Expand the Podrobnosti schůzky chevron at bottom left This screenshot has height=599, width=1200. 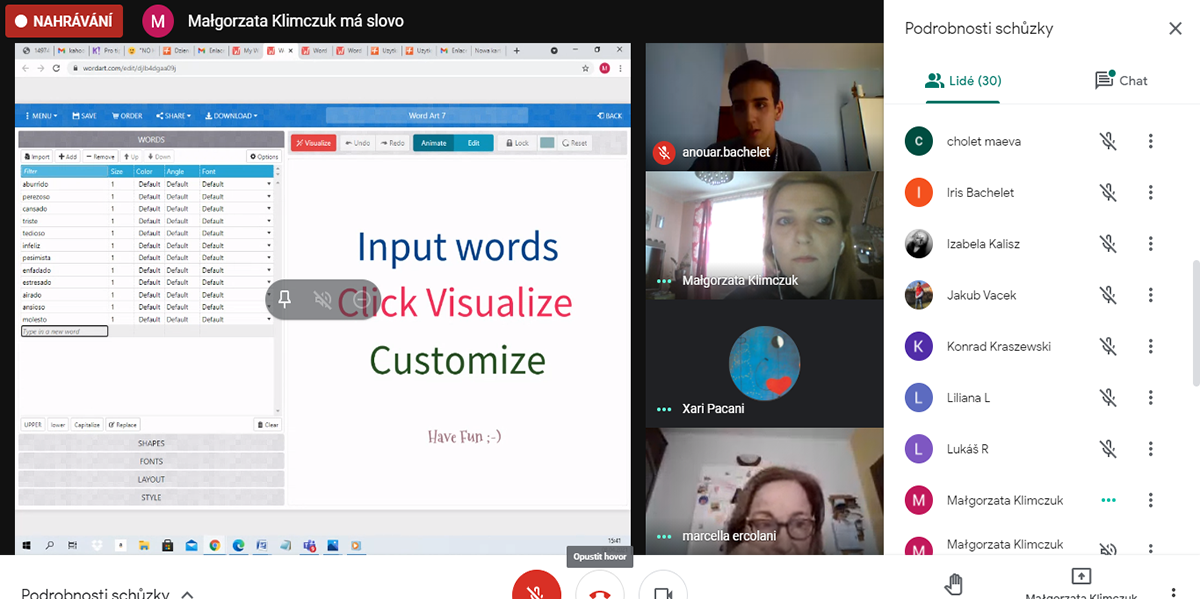pos(187,594)
